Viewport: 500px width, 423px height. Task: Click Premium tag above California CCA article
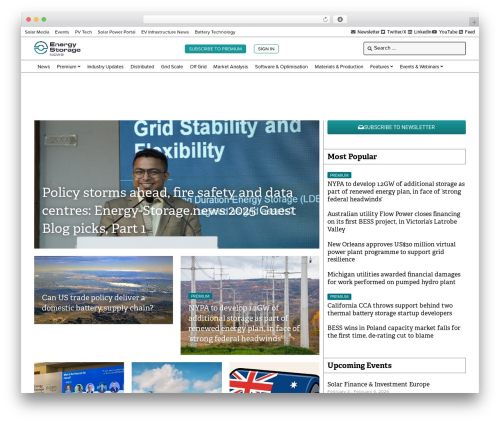[x=339, y=296]
